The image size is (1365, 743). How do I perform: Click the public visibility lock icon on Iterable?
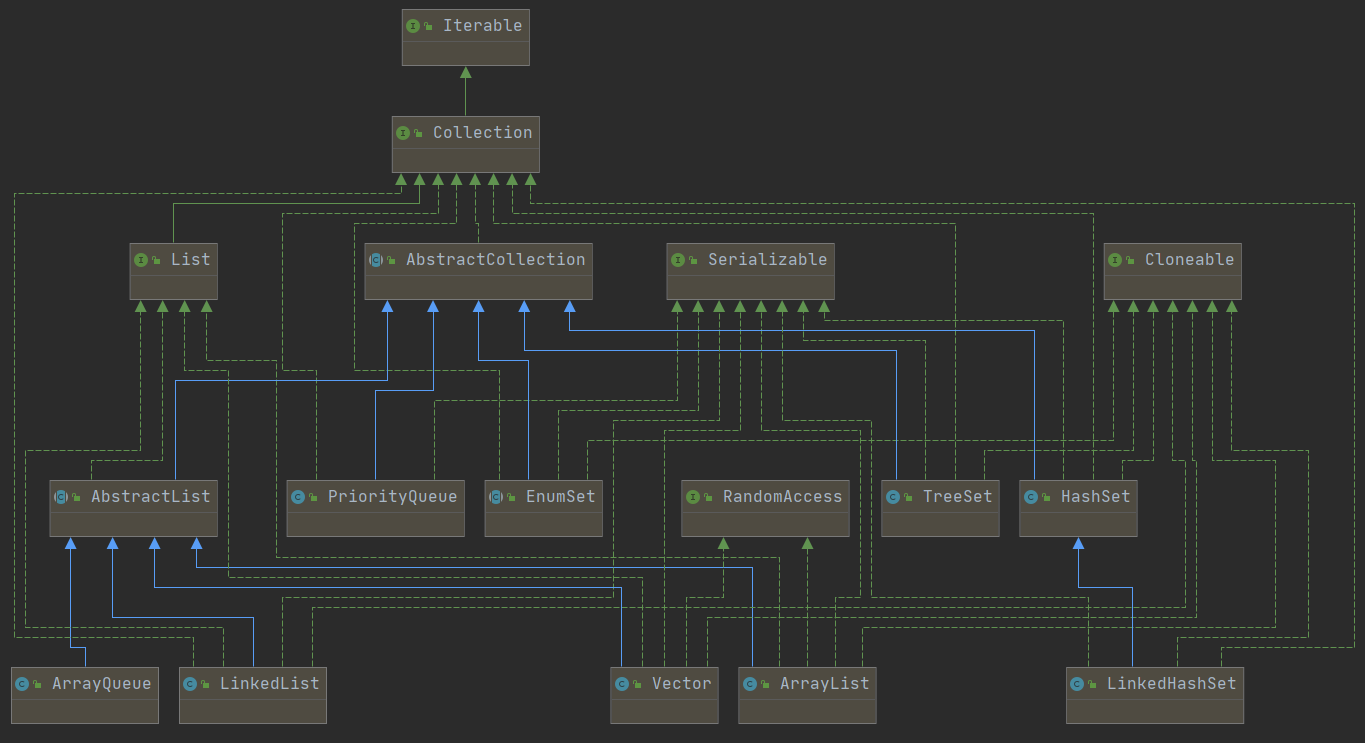pos(429,27)
